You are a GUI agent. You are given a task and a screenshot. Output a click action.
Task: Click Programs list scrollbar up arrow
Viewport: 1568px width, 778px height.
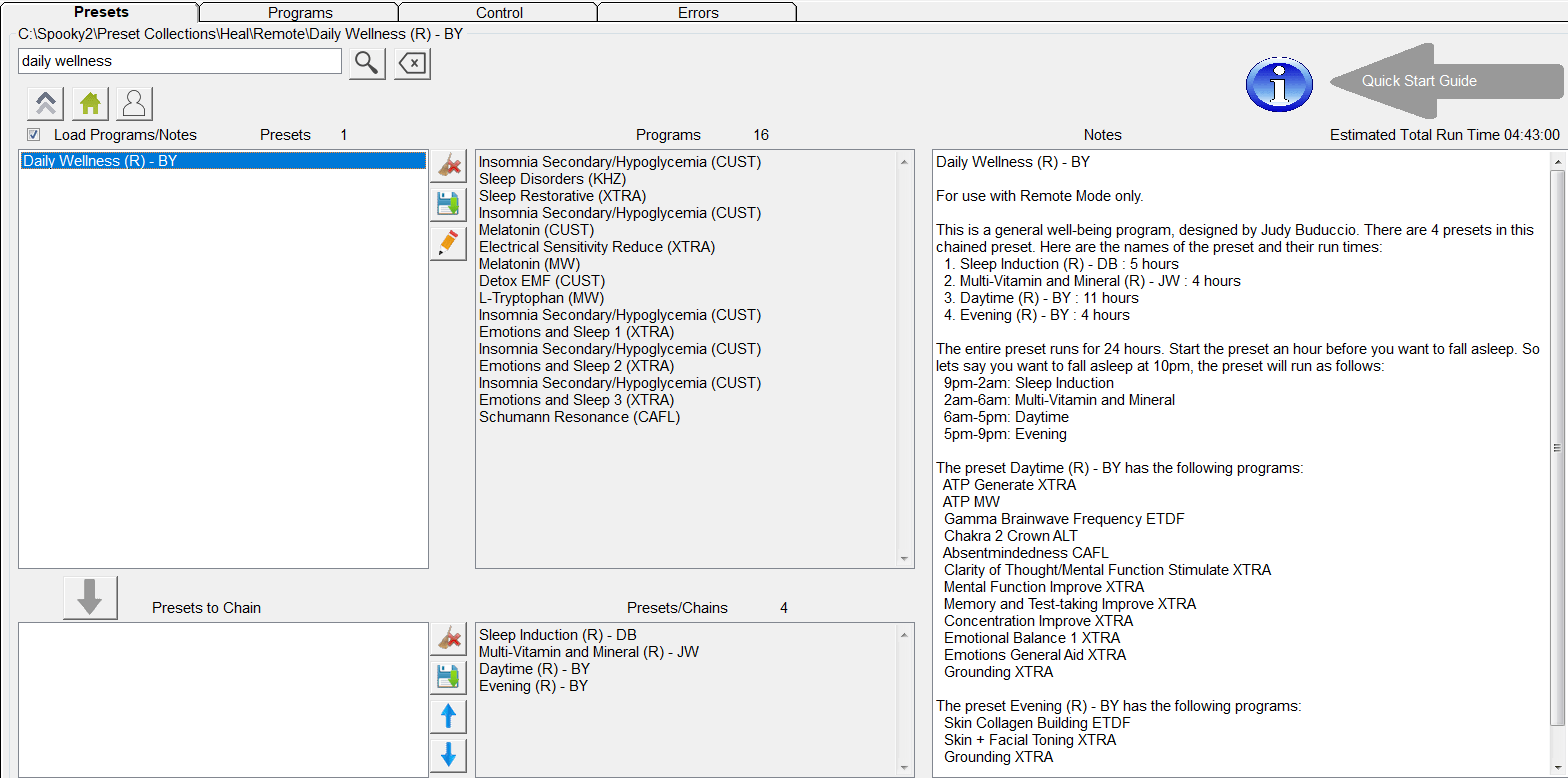905,160
